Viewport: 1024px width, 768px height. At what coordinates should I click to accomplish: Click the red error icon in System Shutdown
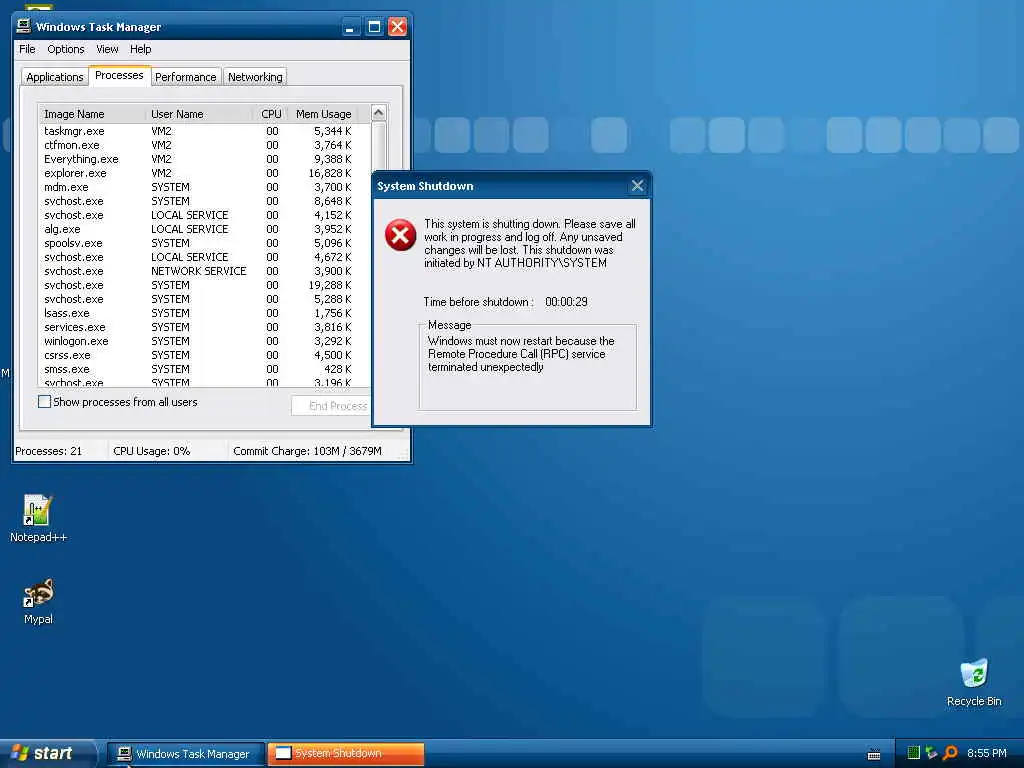(x=400, y=235)
